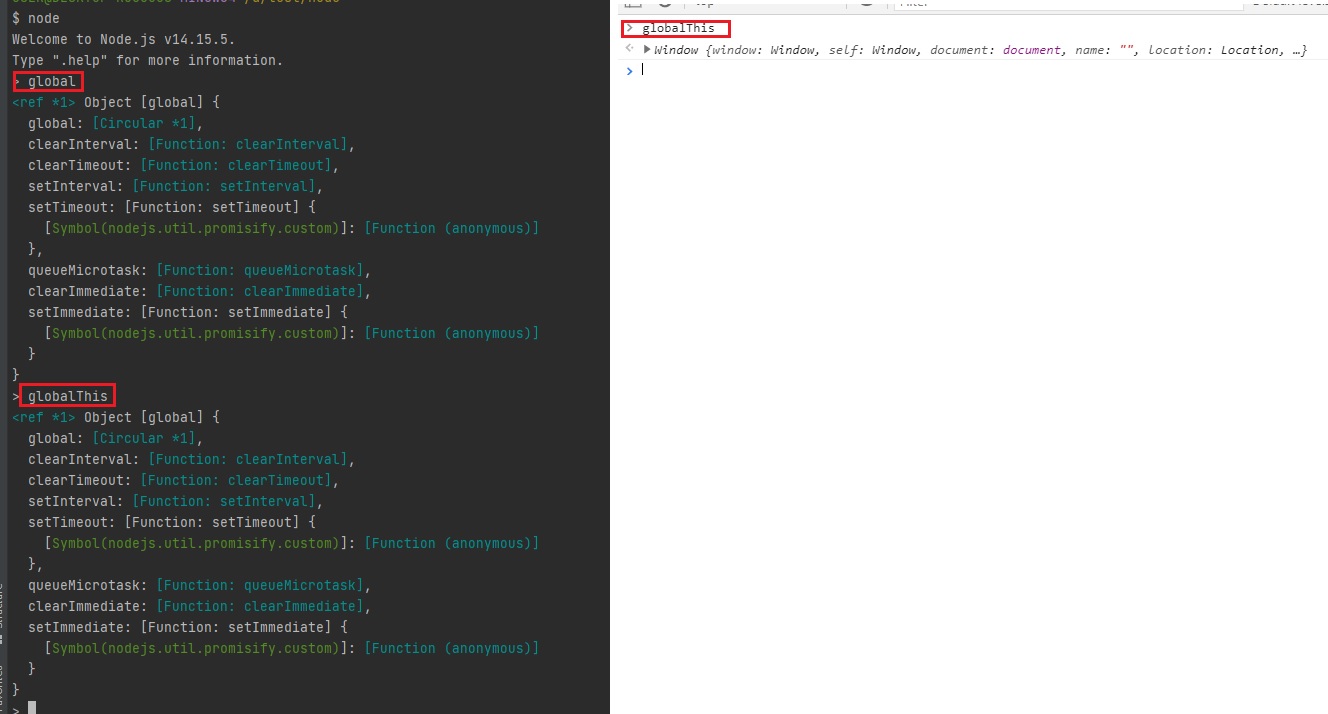Click 'self: Window' in the Window output
The width and height of the screenshot is (1328, 714).
click(x=874, y=50)
